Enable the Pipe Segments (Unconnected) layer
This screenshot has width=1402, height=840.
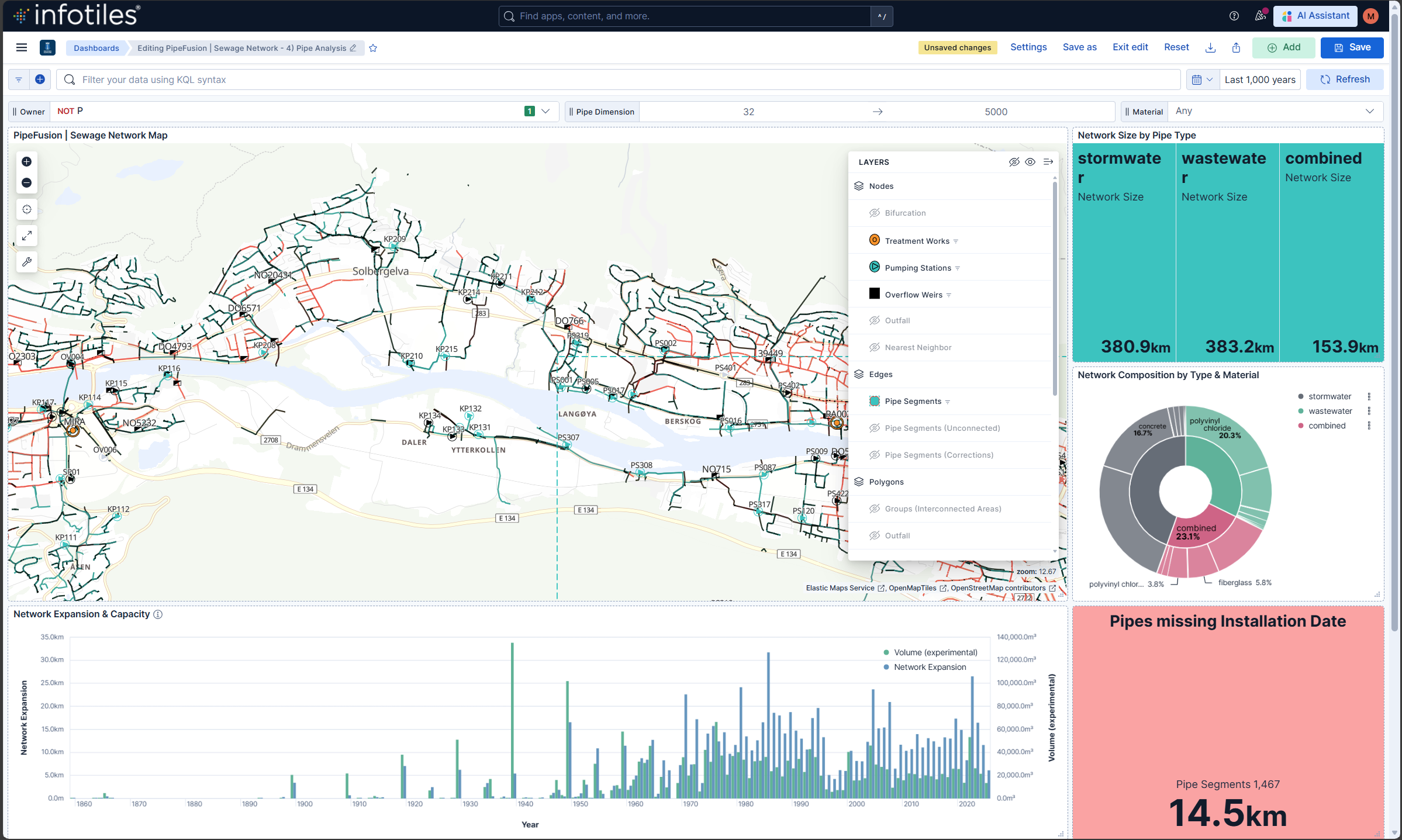click(x=875, y=427)
